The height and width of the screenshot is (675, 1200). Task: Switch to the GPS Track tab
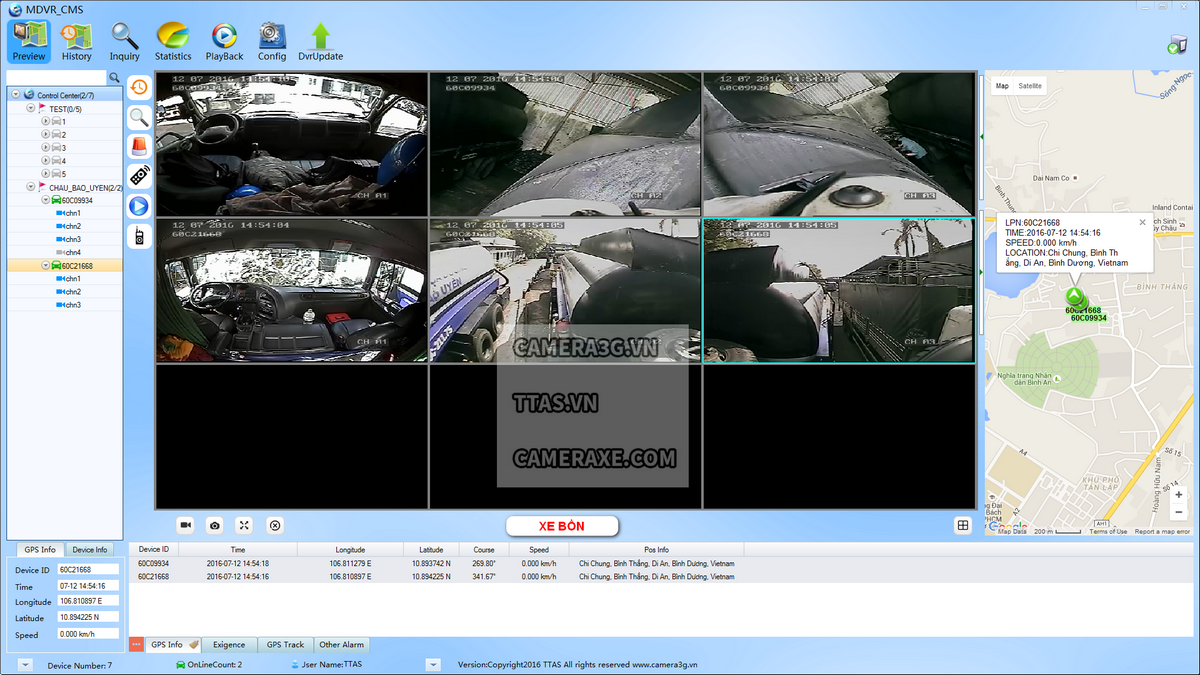coord(285,645)
